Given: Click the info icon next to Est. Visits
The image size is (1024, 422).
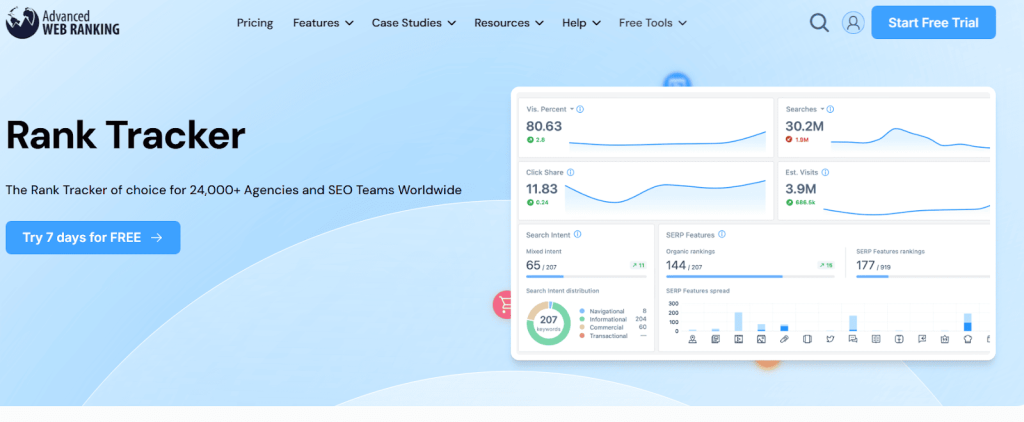Looking at the screenshot, I should [825, 172].
